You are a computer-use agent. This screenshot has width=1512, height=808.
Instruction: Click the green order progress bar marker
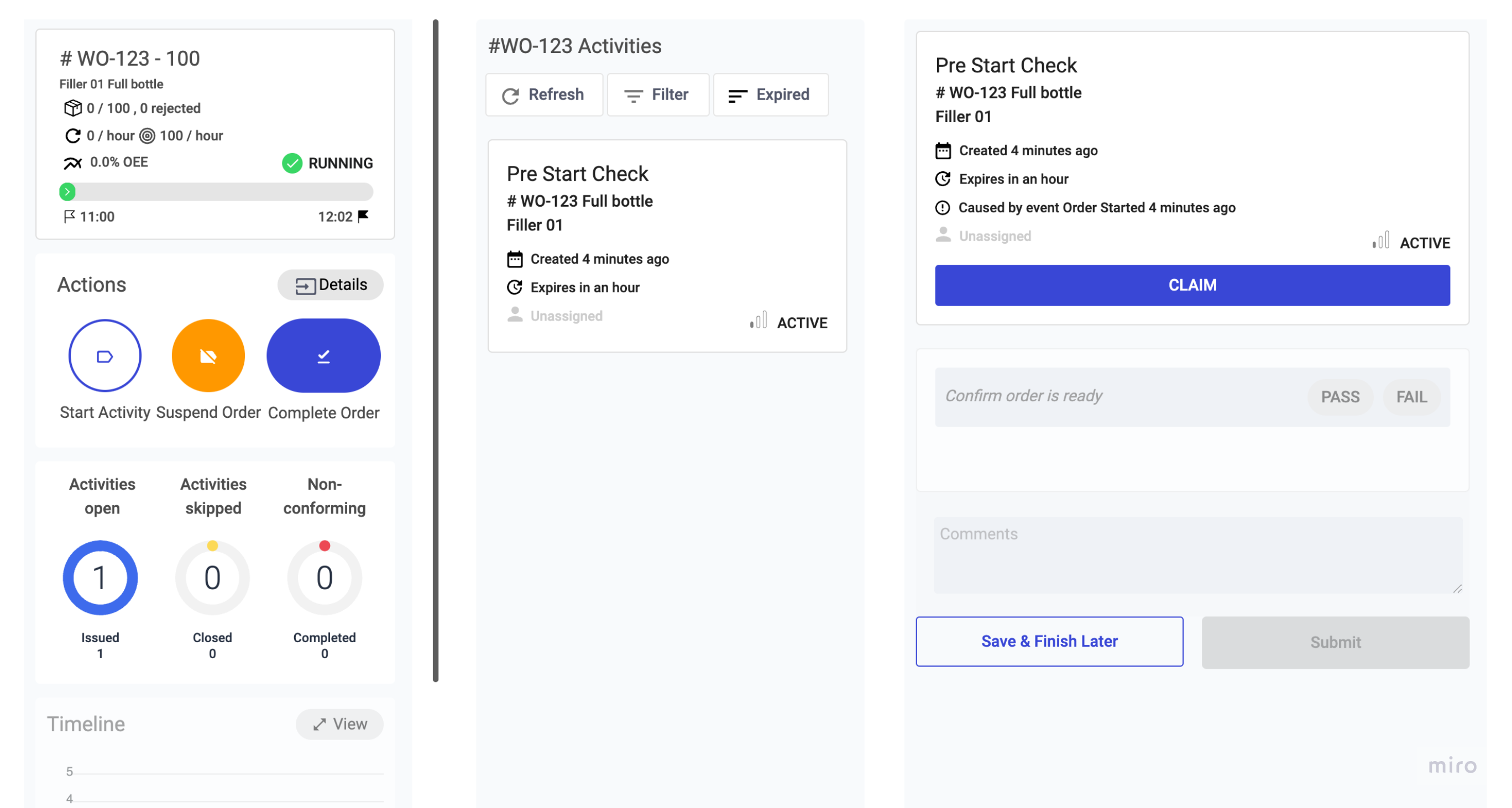click(67, 192)
